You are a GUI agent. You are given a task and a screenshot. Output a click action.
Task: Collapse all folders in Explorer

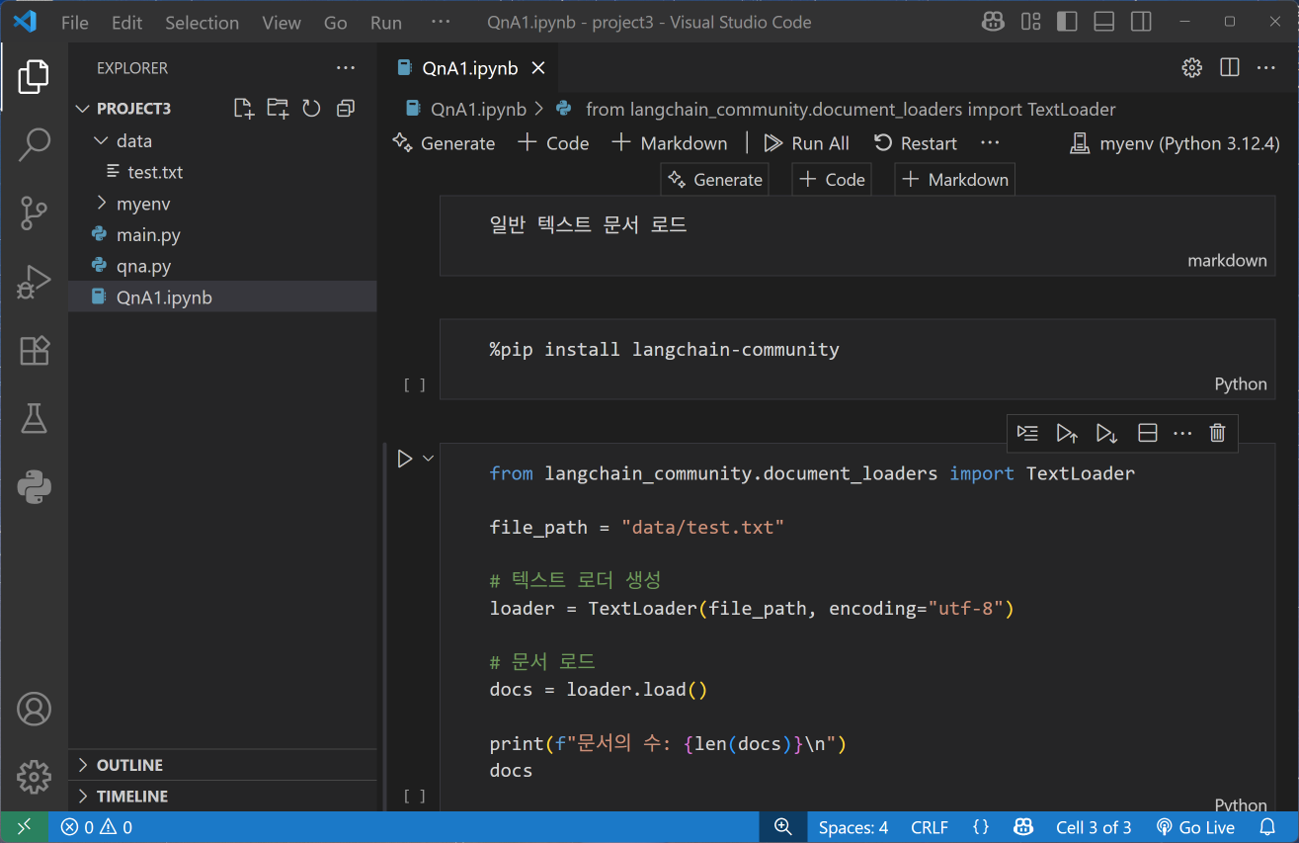(x=346, y=108)
